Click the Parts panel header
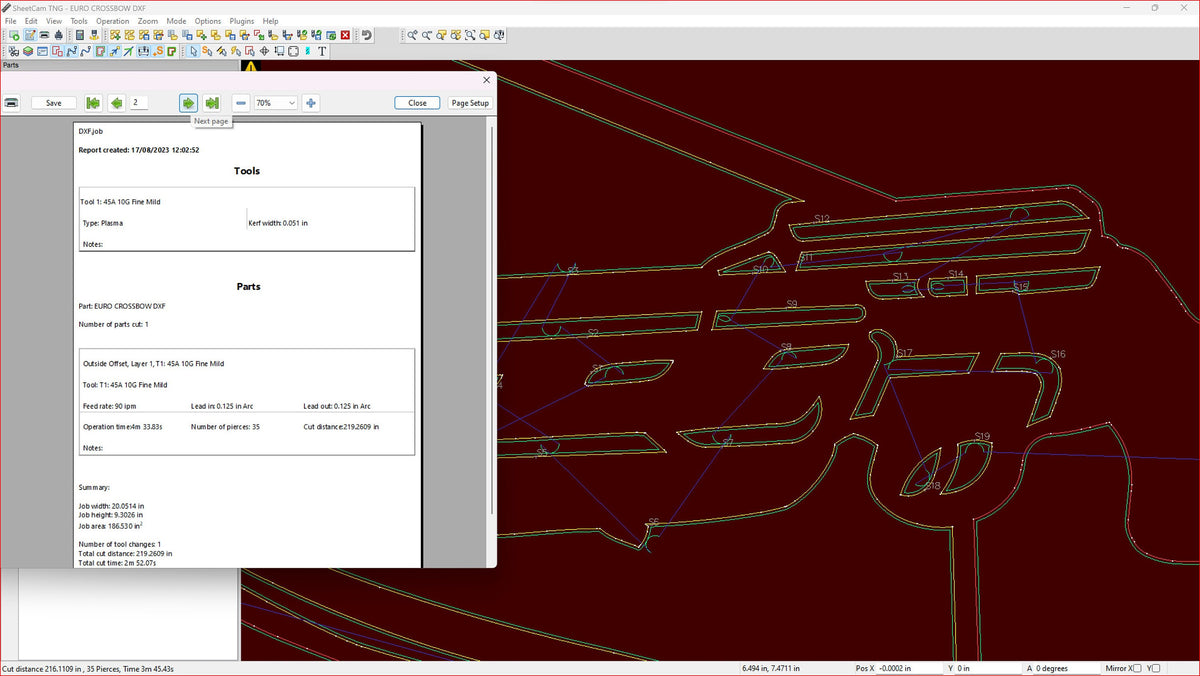Image resolution: width=1200 pixels, height=676 pixels. [119, 65]
